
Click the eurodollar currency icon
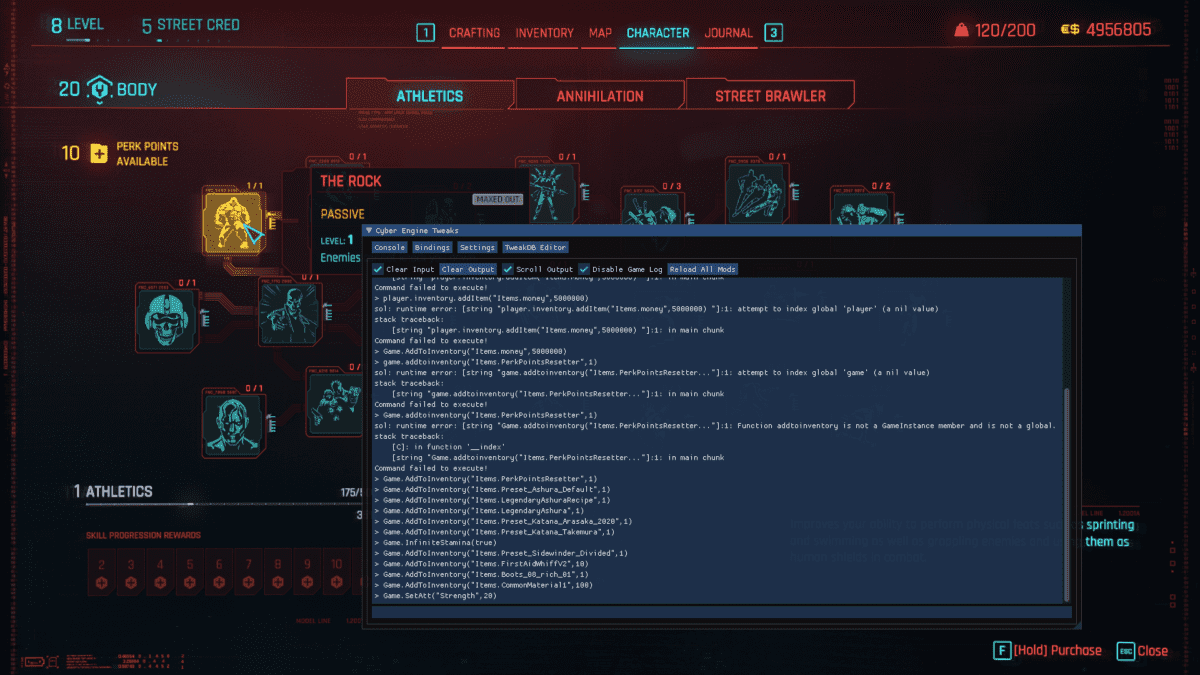click(1070, 31)
